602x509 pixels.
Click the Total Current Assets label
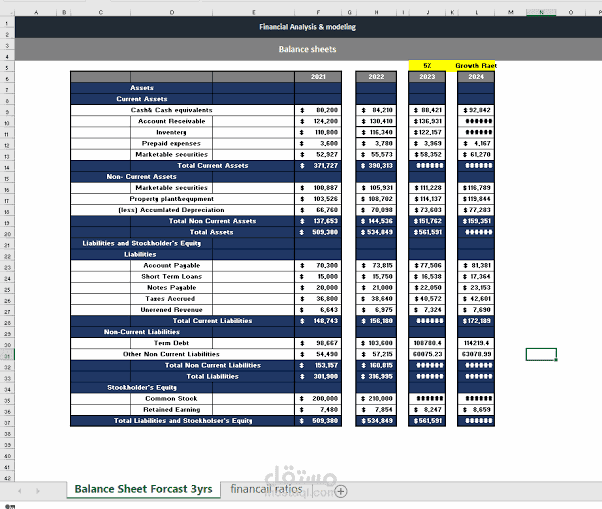[x=213, y=166]
